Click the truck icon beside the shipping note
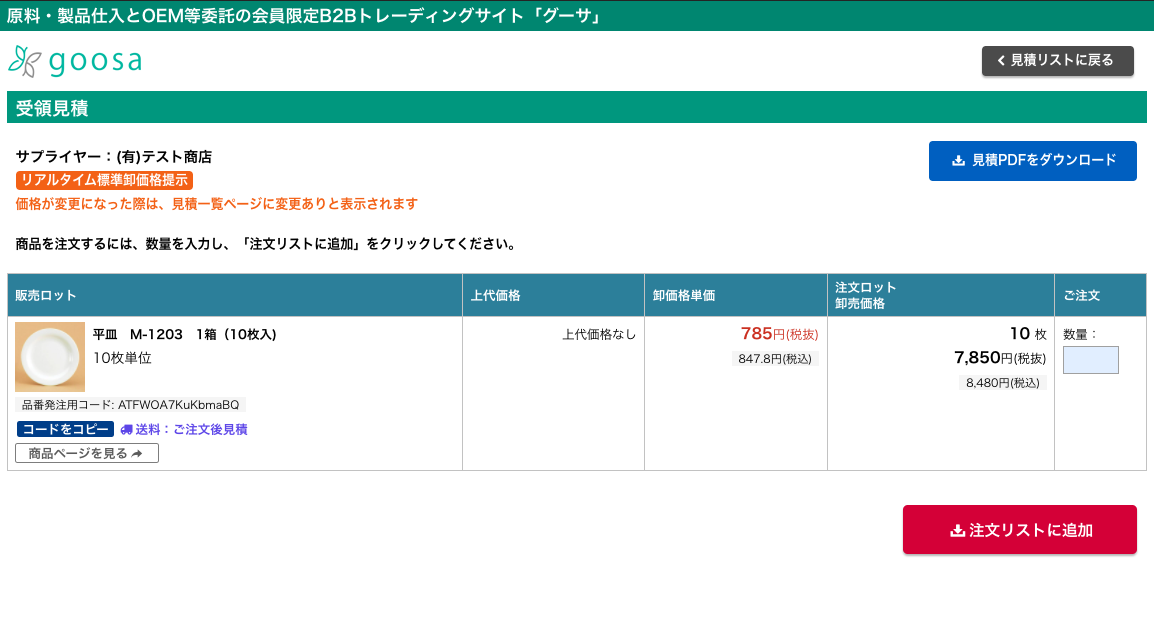The height and width of the screenshot is (620, 1154). coord(126,430)
